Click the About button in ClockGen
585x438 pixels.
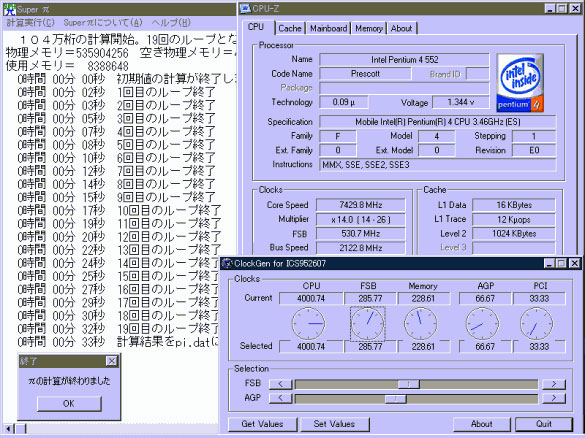click(x=482, y=424)
